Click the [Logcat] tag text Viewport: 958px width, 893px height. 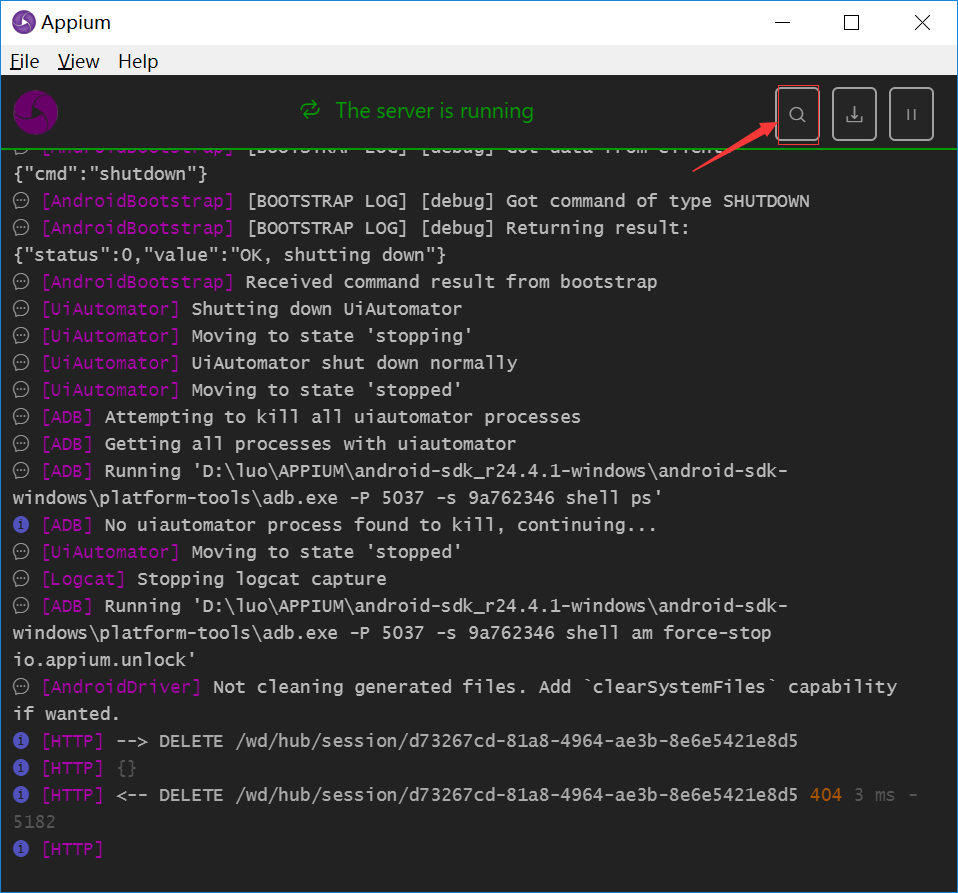[83, 579]
